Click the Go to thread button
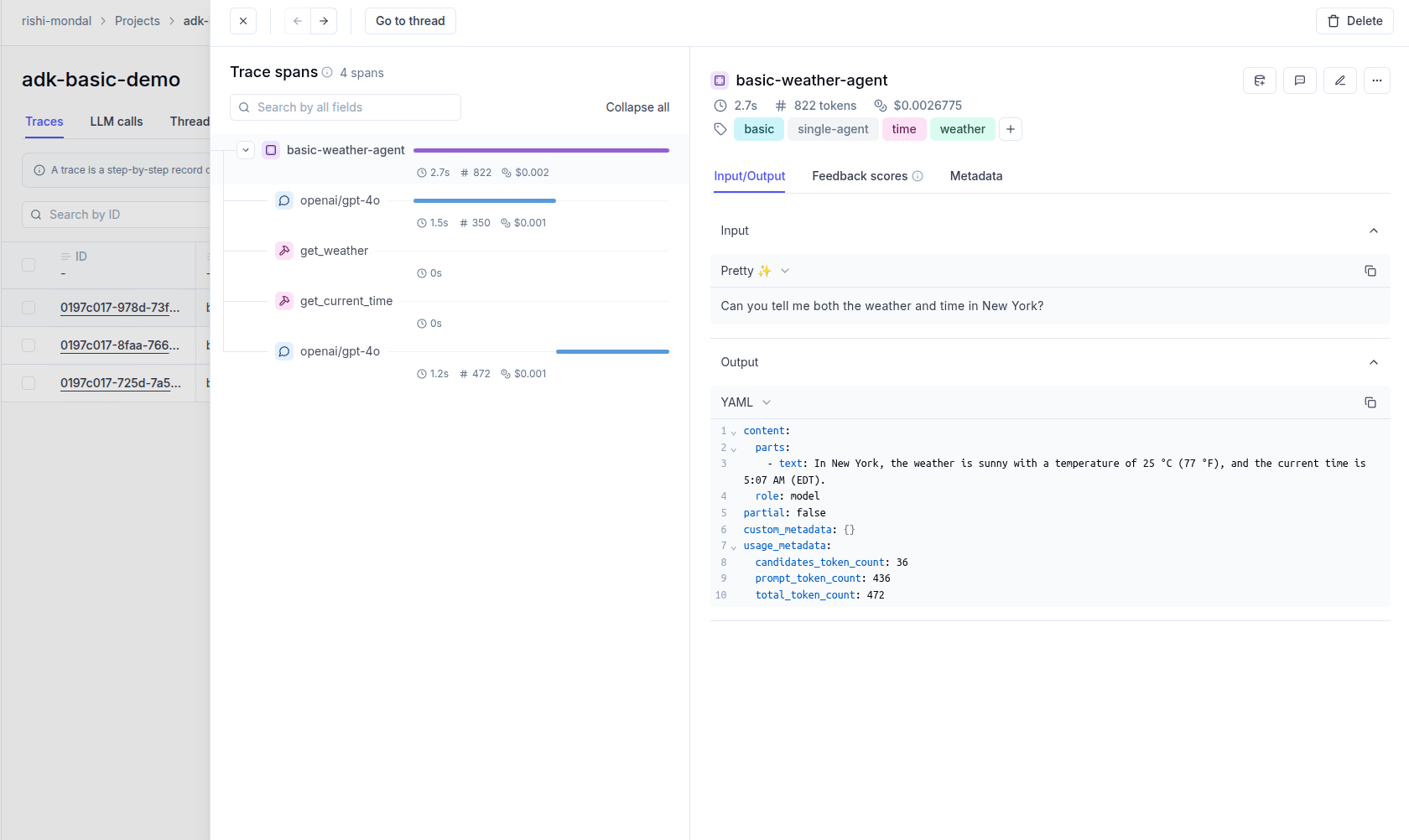 point(409,20)
